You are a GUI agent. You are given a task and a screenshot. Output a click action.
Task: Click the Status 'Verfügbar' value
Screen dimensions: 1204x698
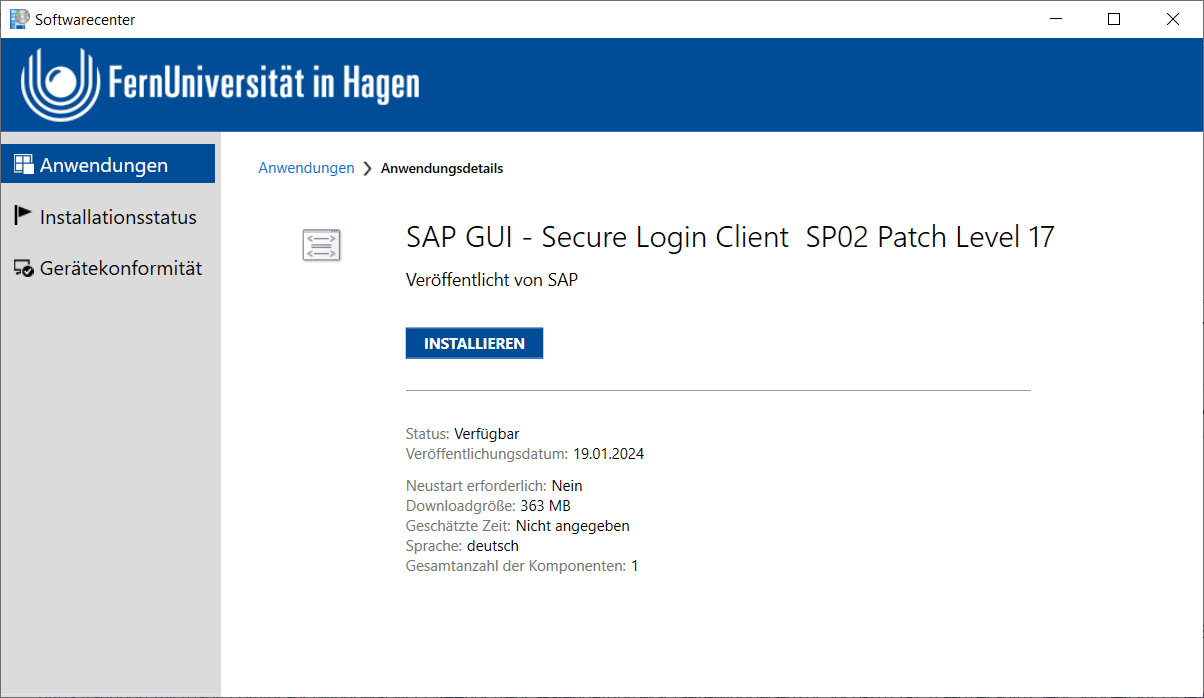click(x=486, y=434)
